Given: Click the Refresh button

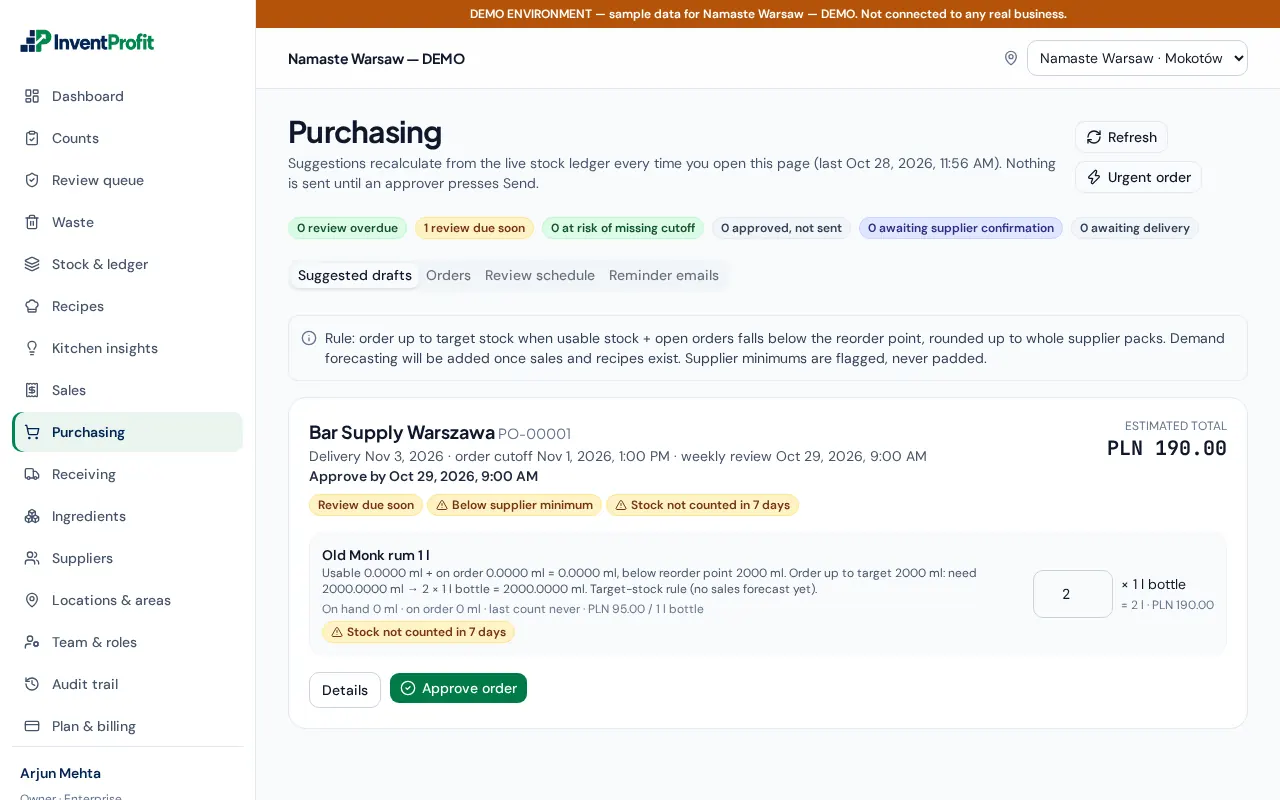Looking at the screenshot, I should coord(1121,137).
